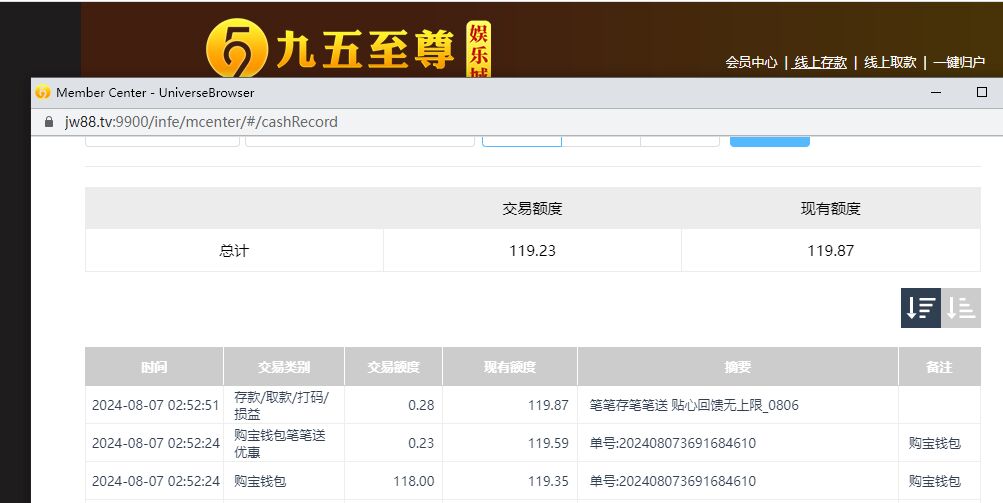
Task: Click the 交易额度 table column header
Action: [393, 367]
